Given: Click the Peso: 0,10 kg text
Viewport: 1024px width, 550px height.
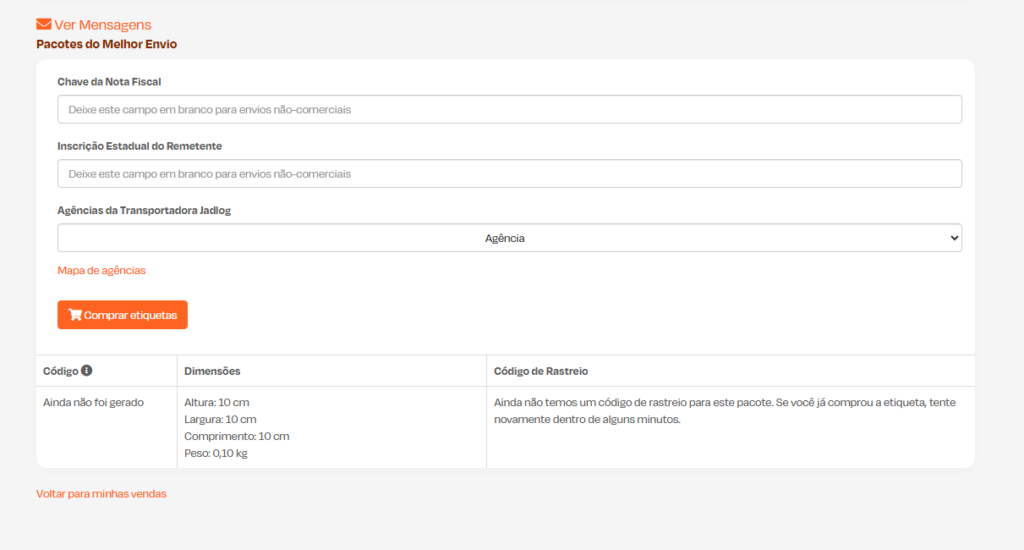Looking at the screenshot, I should (x=216, y=453).
